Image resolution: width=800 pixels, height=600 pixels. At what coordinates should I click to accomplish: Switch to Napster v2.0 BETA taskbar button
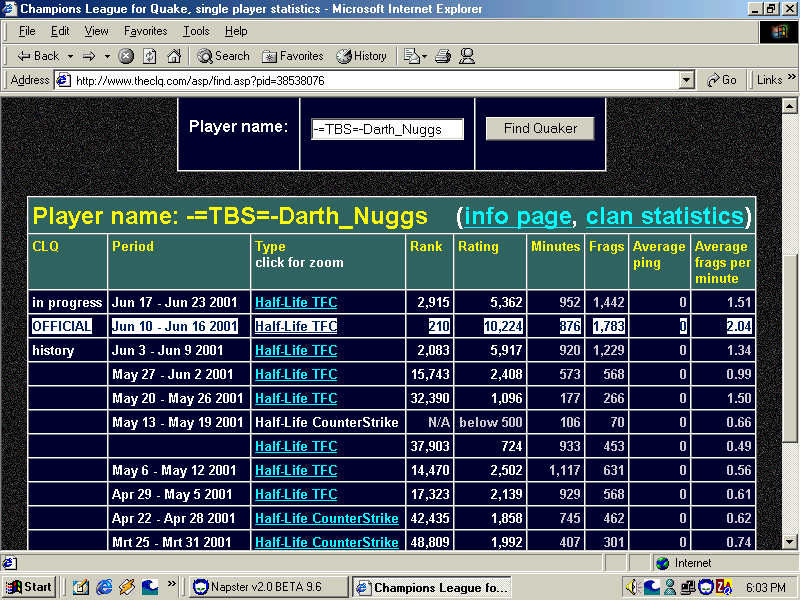pyautogui.click(x=268, y=587)
